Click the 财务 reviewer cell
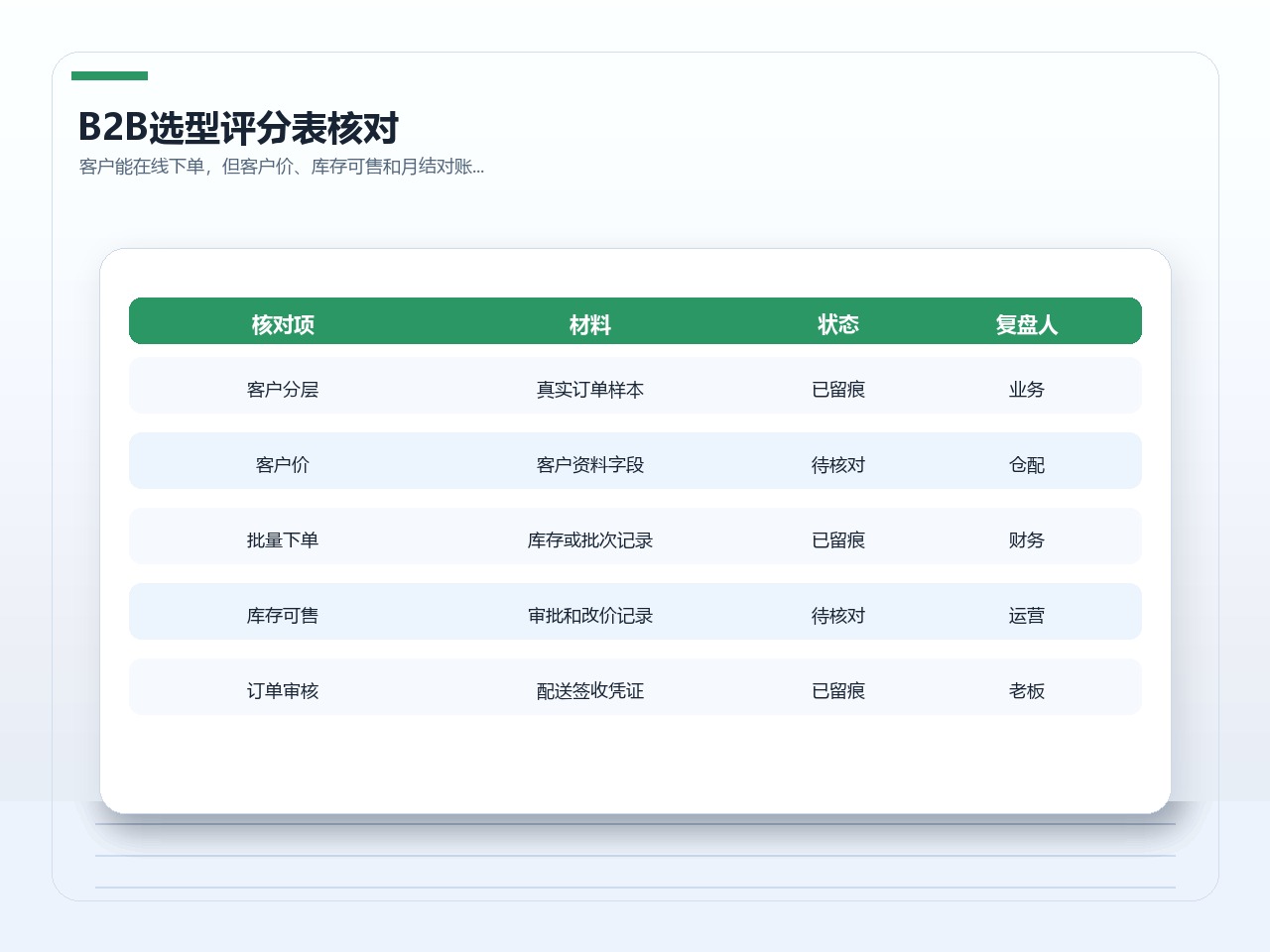 [1027, 540]
